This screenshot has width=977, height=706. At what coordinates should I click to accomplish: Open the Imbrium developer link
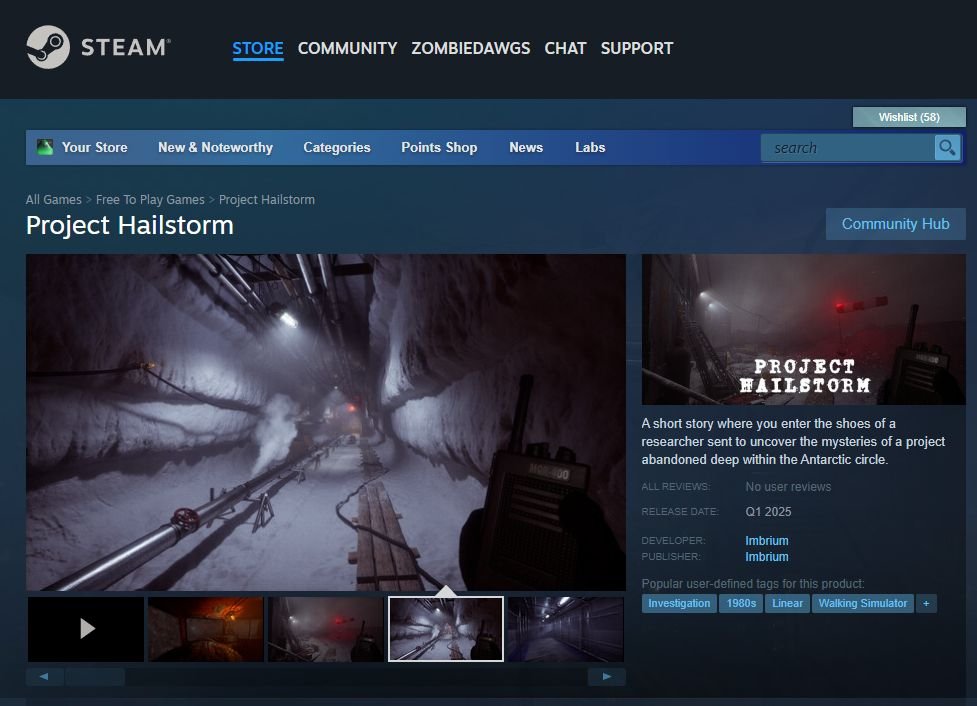[x=766, y=540]
